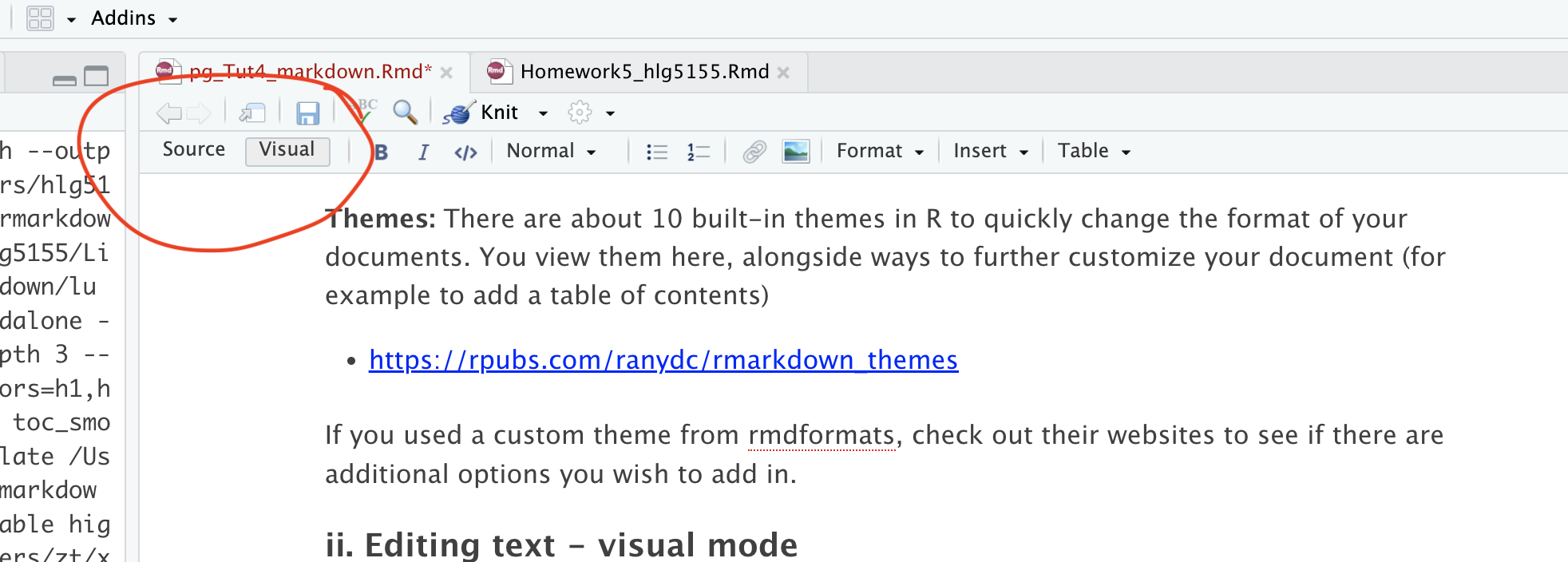Knit the current document

(484, 113)
